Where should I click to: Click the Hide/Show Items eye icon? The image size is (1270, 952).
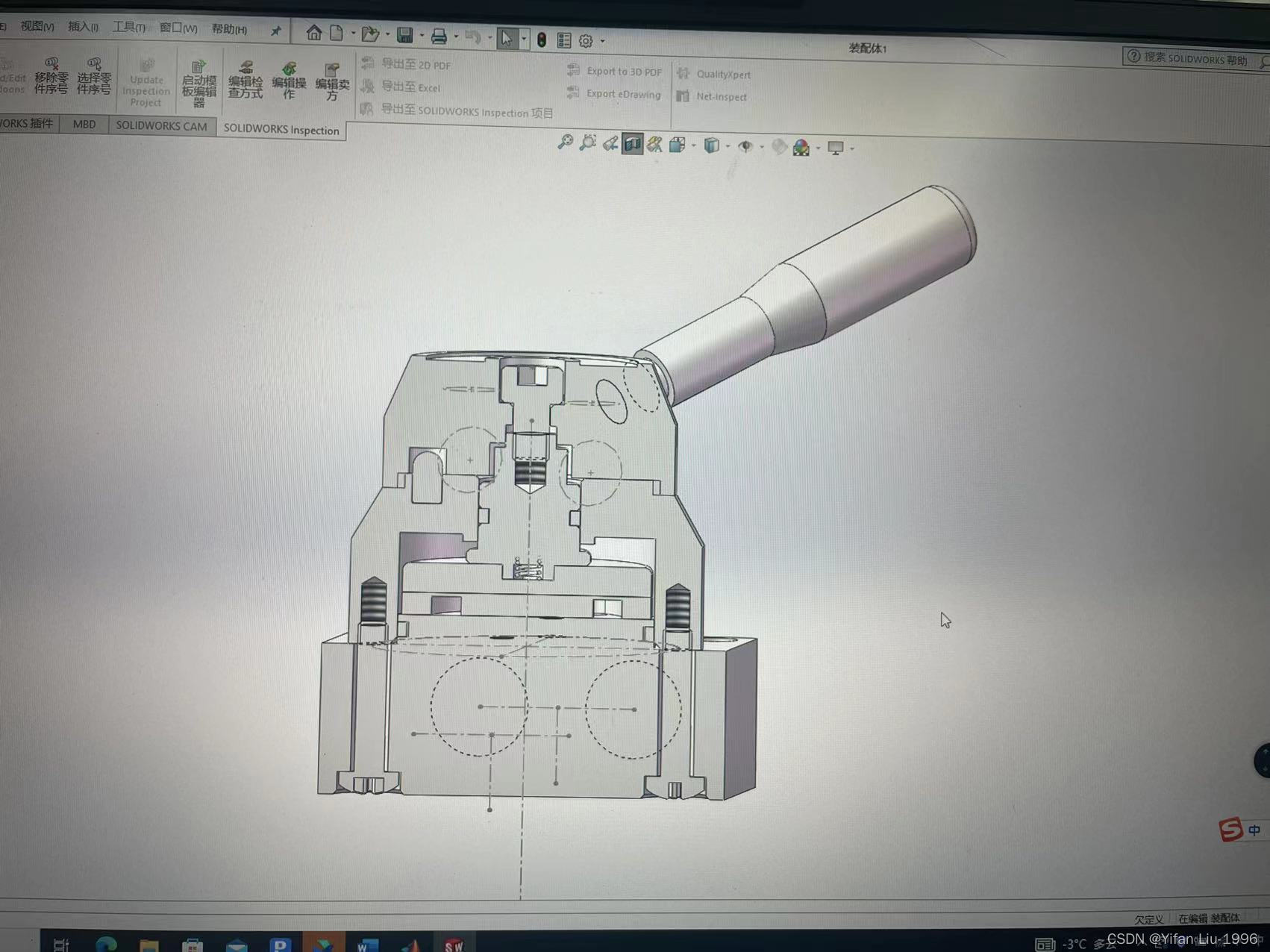745,146
